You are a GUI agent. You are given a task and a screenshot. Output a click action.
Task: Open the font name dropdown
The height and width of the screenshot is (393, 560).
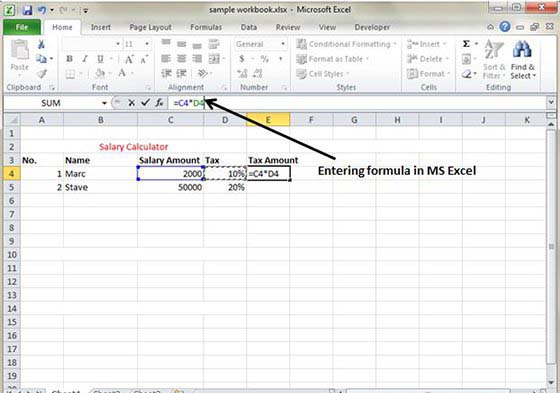[x=118, y=44]
